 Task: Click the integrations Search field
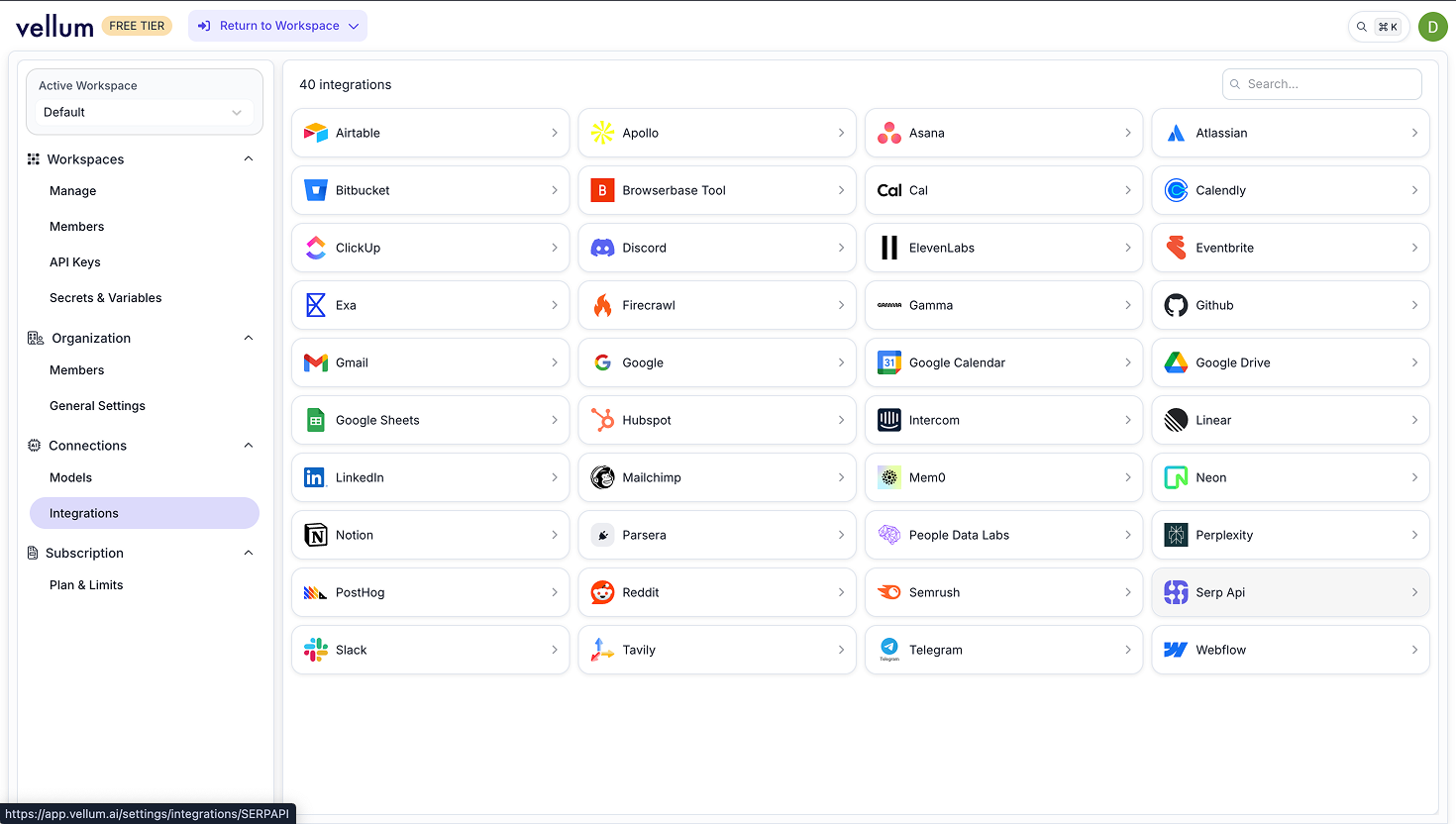click(x=1322, y=84)
